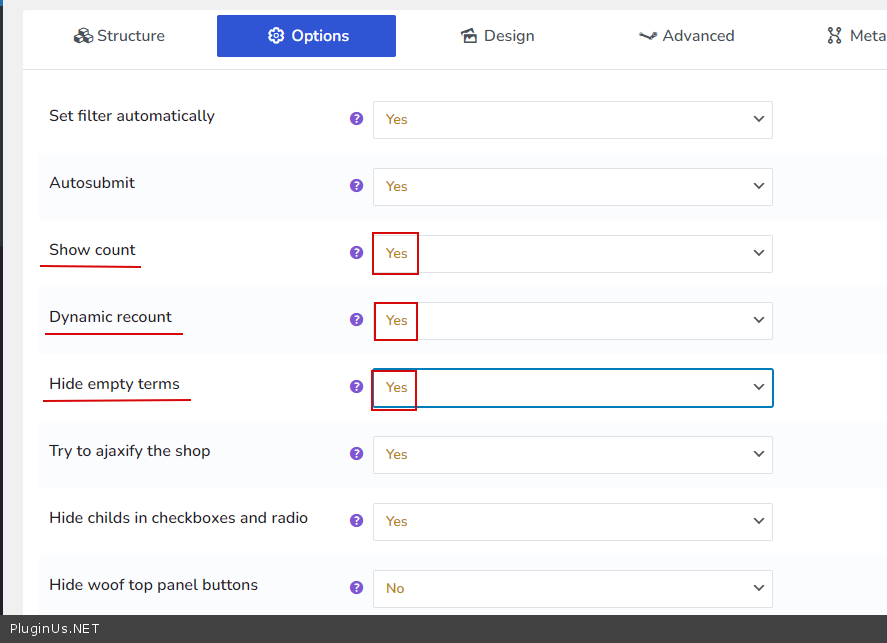Change the Dynamic recount dropdown value

coord(572,320)
